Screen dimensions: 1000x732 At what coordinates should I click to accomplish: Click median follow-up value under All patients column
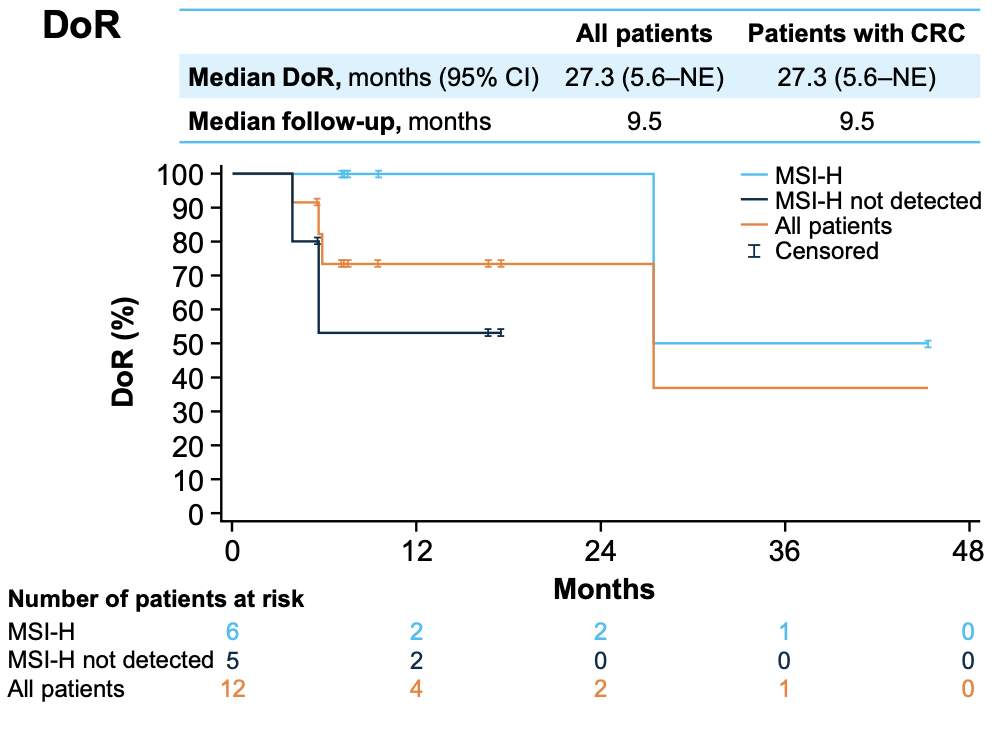tap(644, 122)
